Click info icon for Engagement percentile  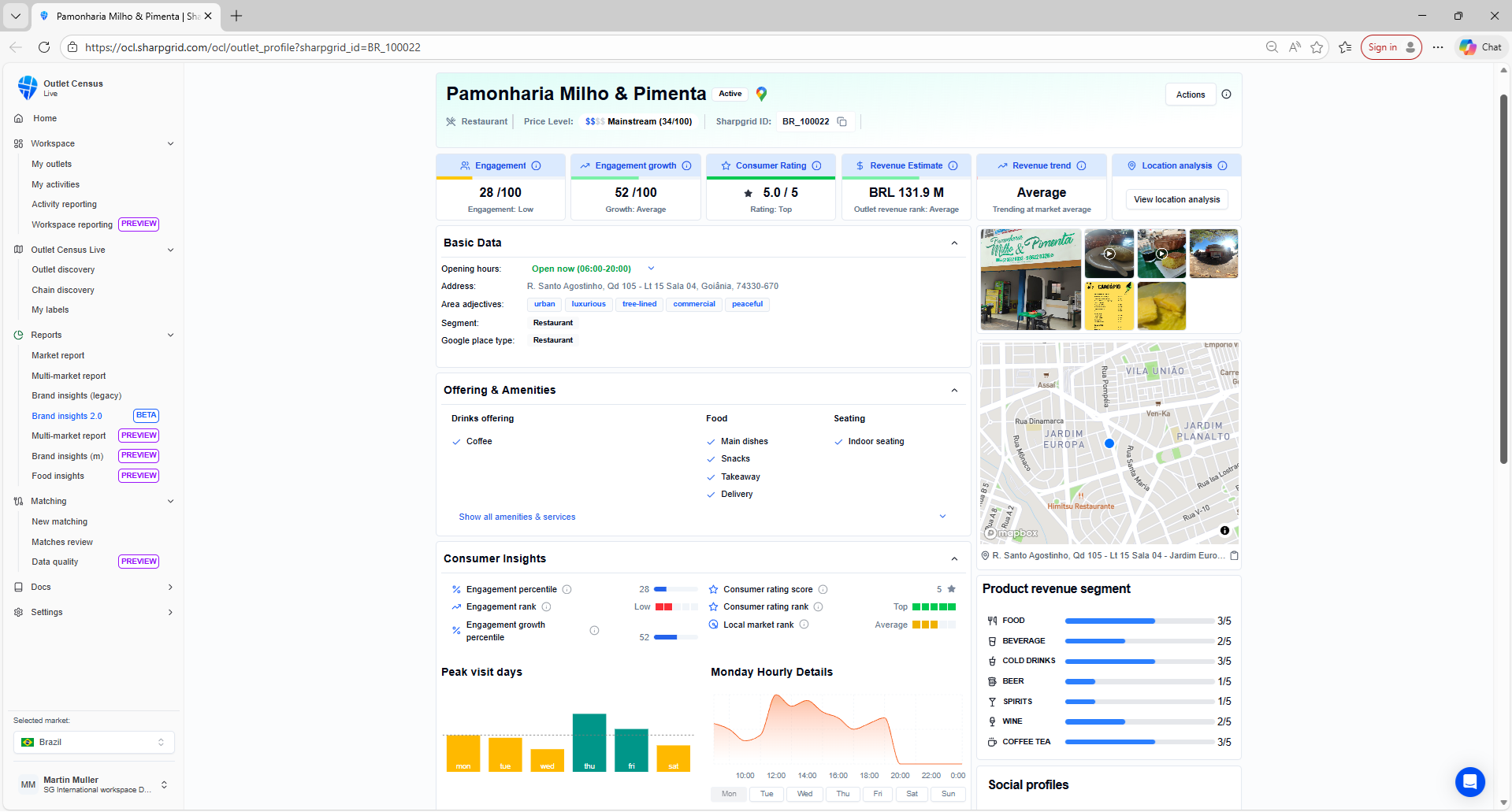567,589
